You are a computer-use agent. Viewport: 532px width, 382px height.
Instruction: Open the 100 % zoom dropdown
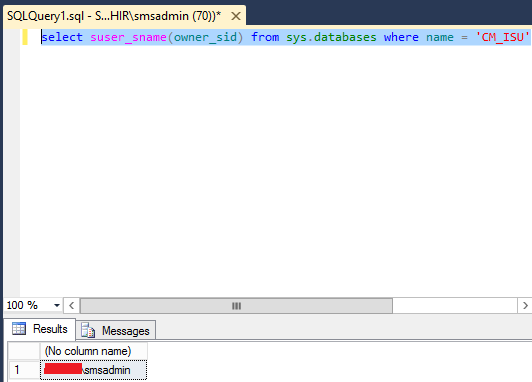tap(57, 305)
